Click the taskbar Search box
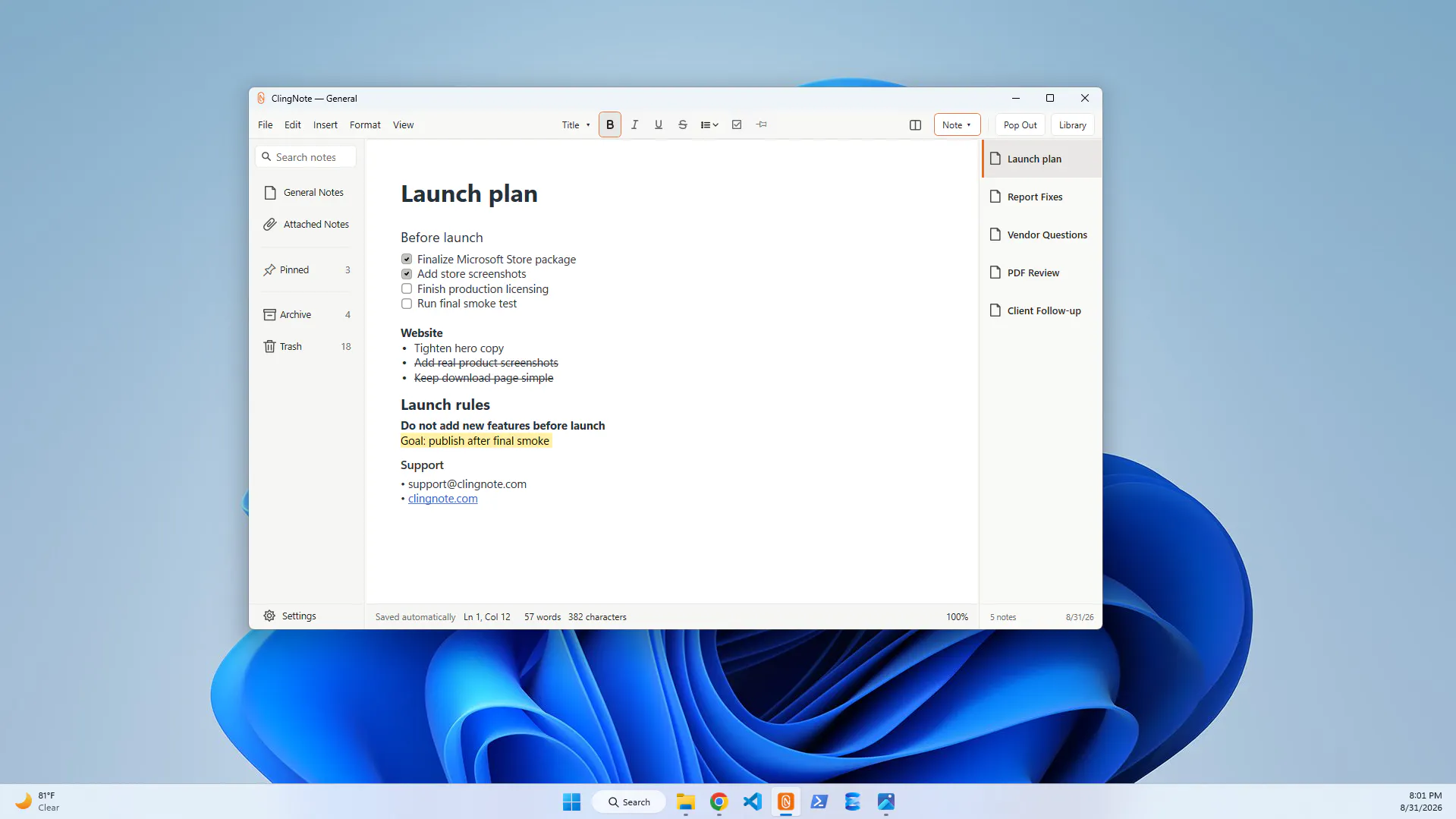 pyautogui.click(x=629, y=802)
